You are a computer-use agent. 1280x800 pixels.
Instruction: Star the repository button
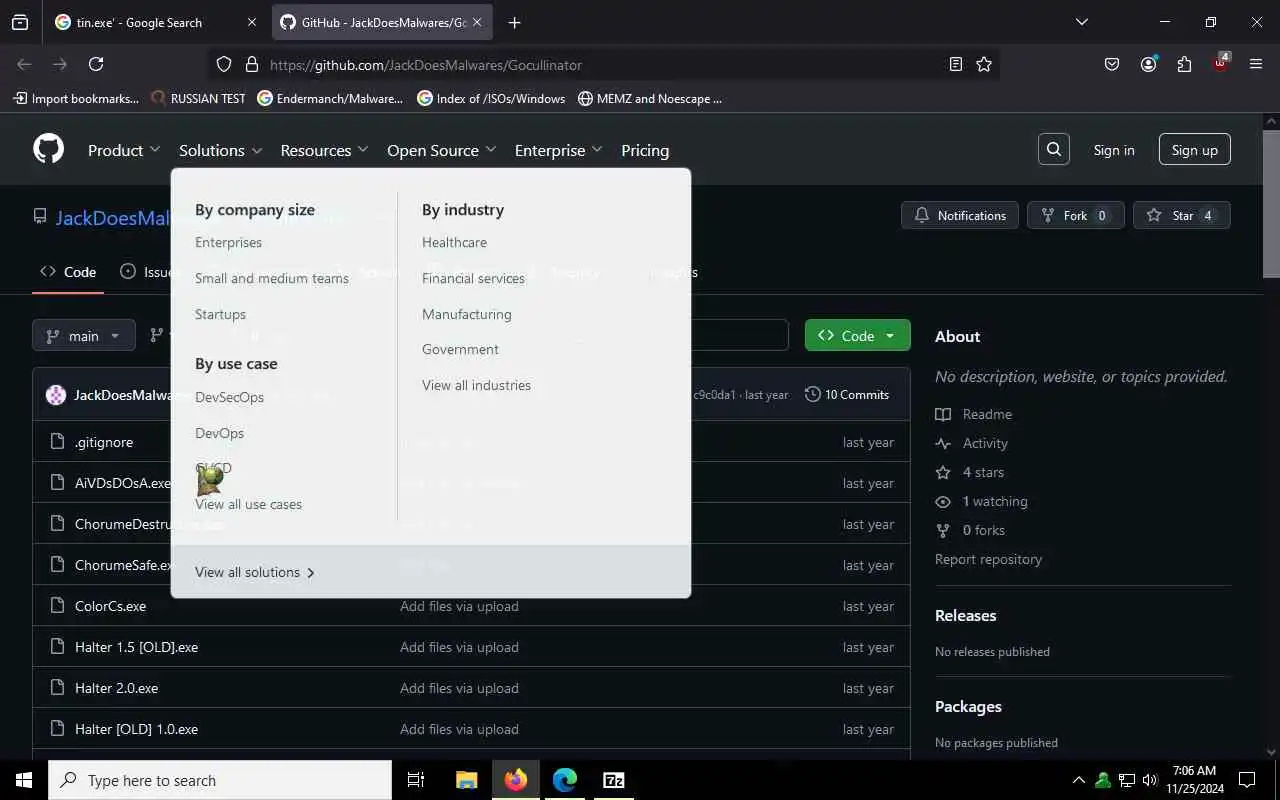click(1182, 215)
